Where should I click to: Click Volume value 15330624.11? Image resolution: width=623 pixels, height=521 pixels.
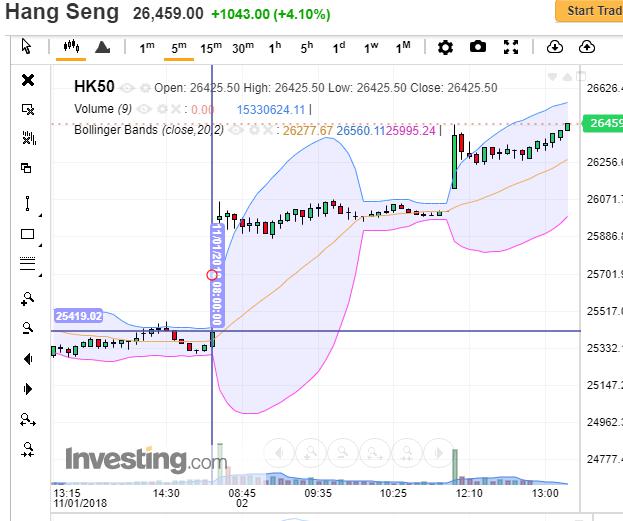pos(271,109)
